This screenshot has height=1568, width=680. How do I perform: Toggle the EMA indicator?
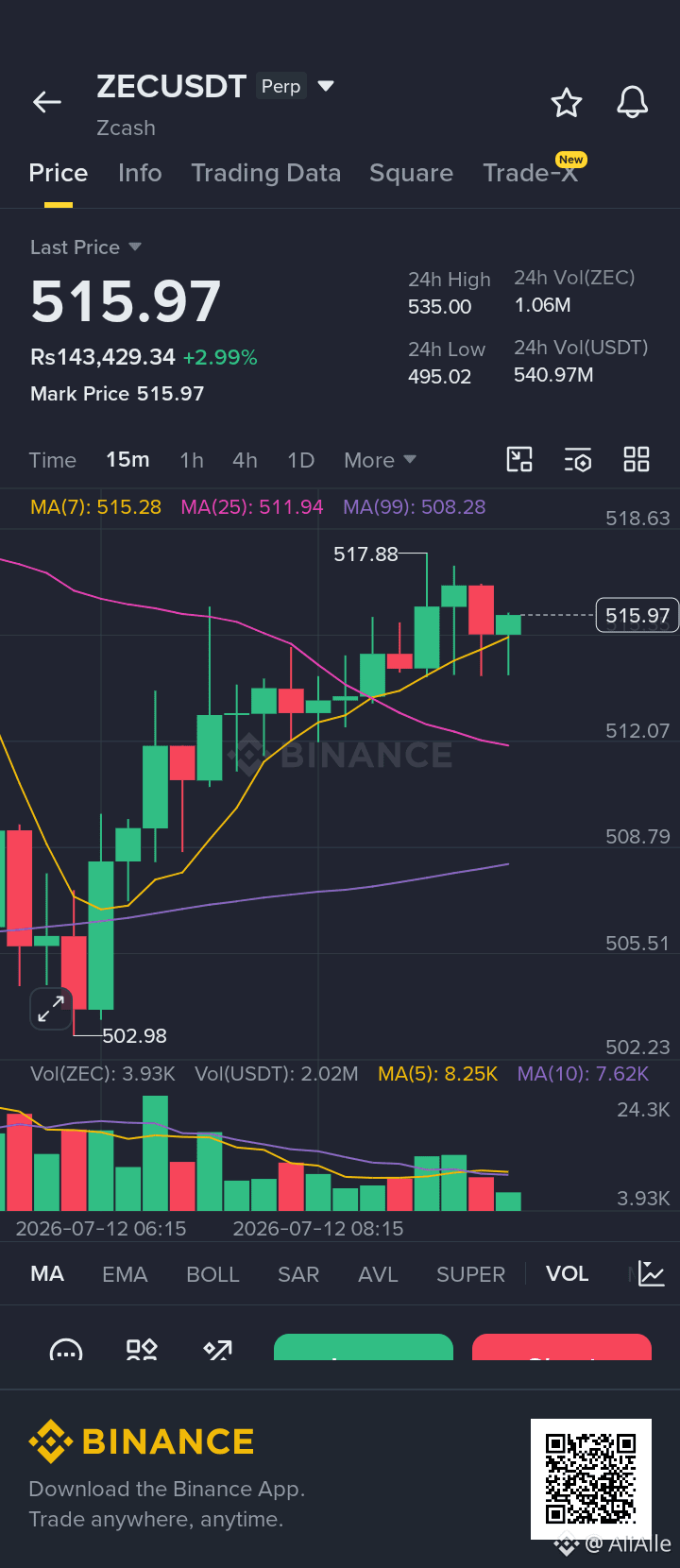coord(125,1274)
